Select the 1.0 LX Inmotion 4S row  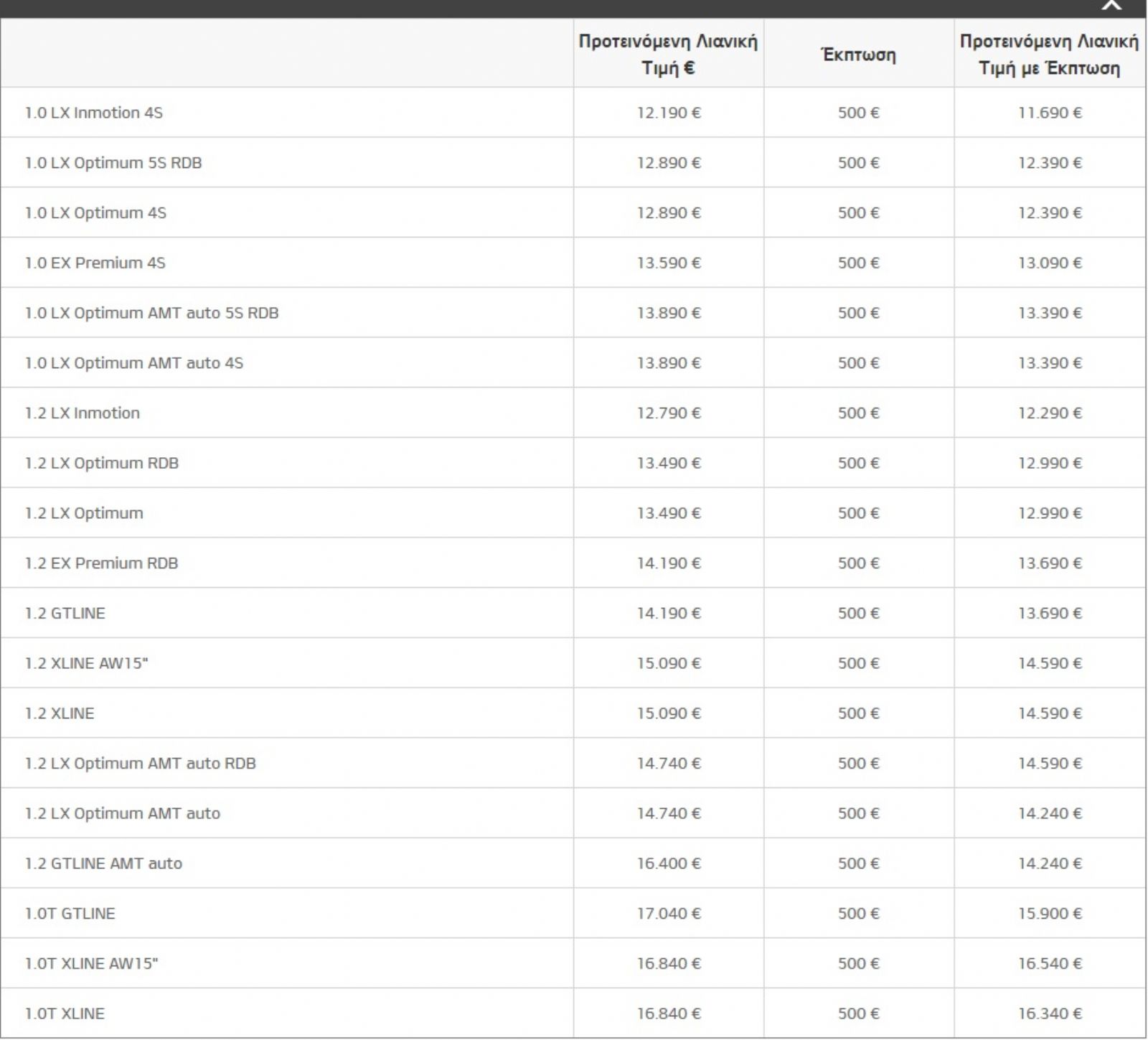pos(573,113)
